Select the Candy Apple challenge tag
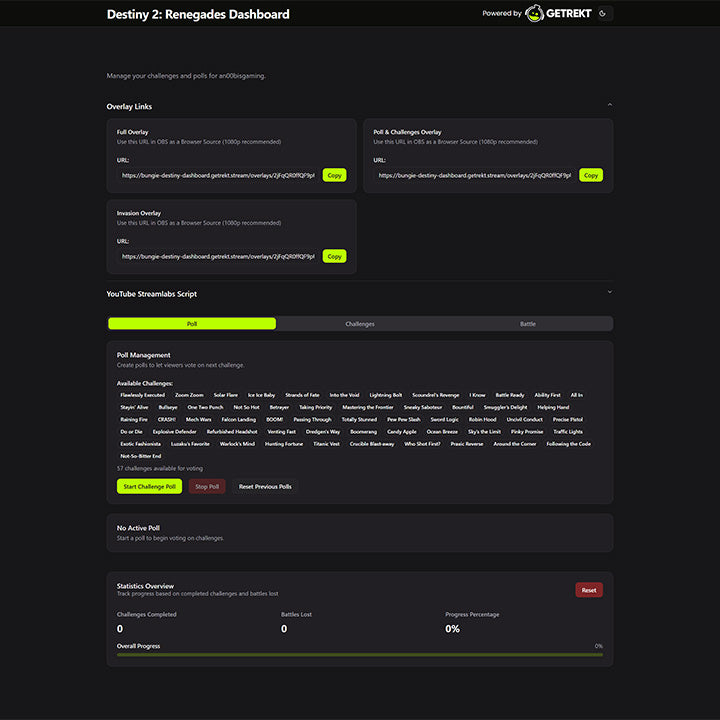The image size is (720, 720). coord(402,432)
